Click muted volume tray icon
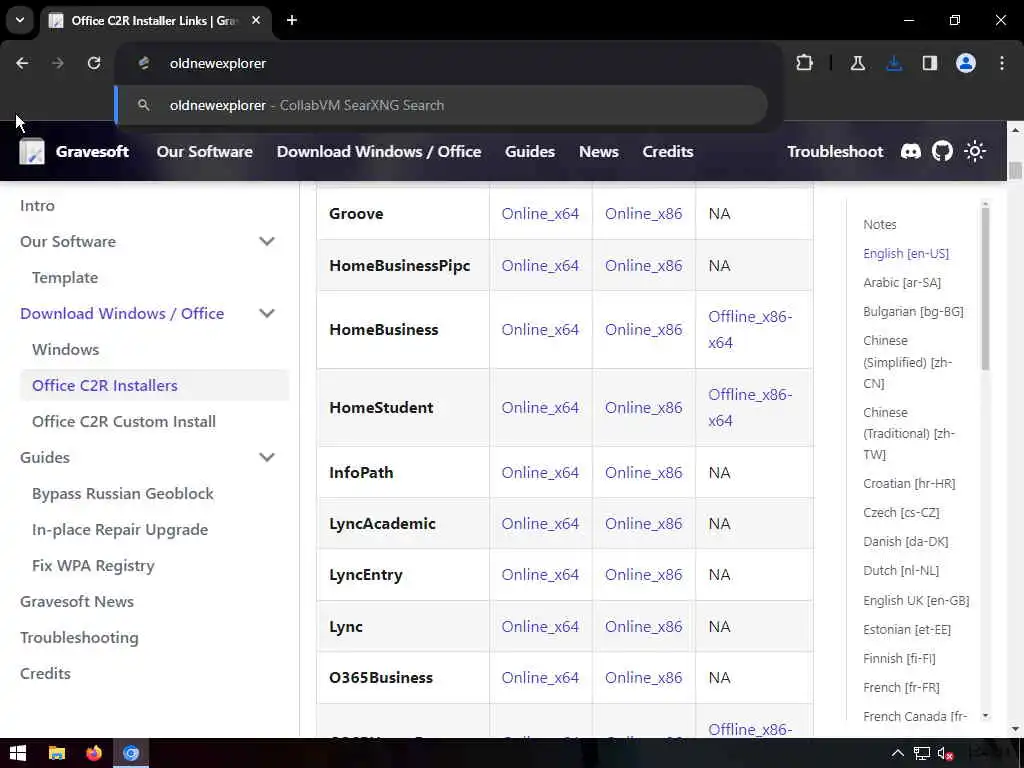Image resolution: width=1024 pixels, height=768 pixels. click(945, 754)
